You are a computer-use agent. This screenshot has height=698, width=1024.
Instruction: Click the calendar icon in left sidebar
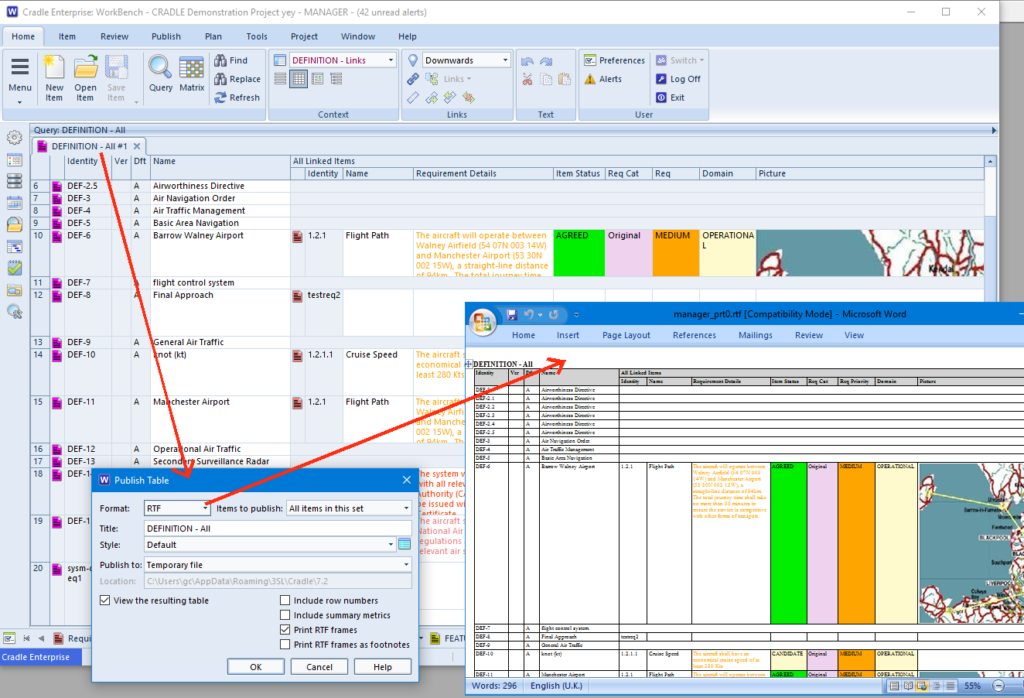[x=14, y=203]
